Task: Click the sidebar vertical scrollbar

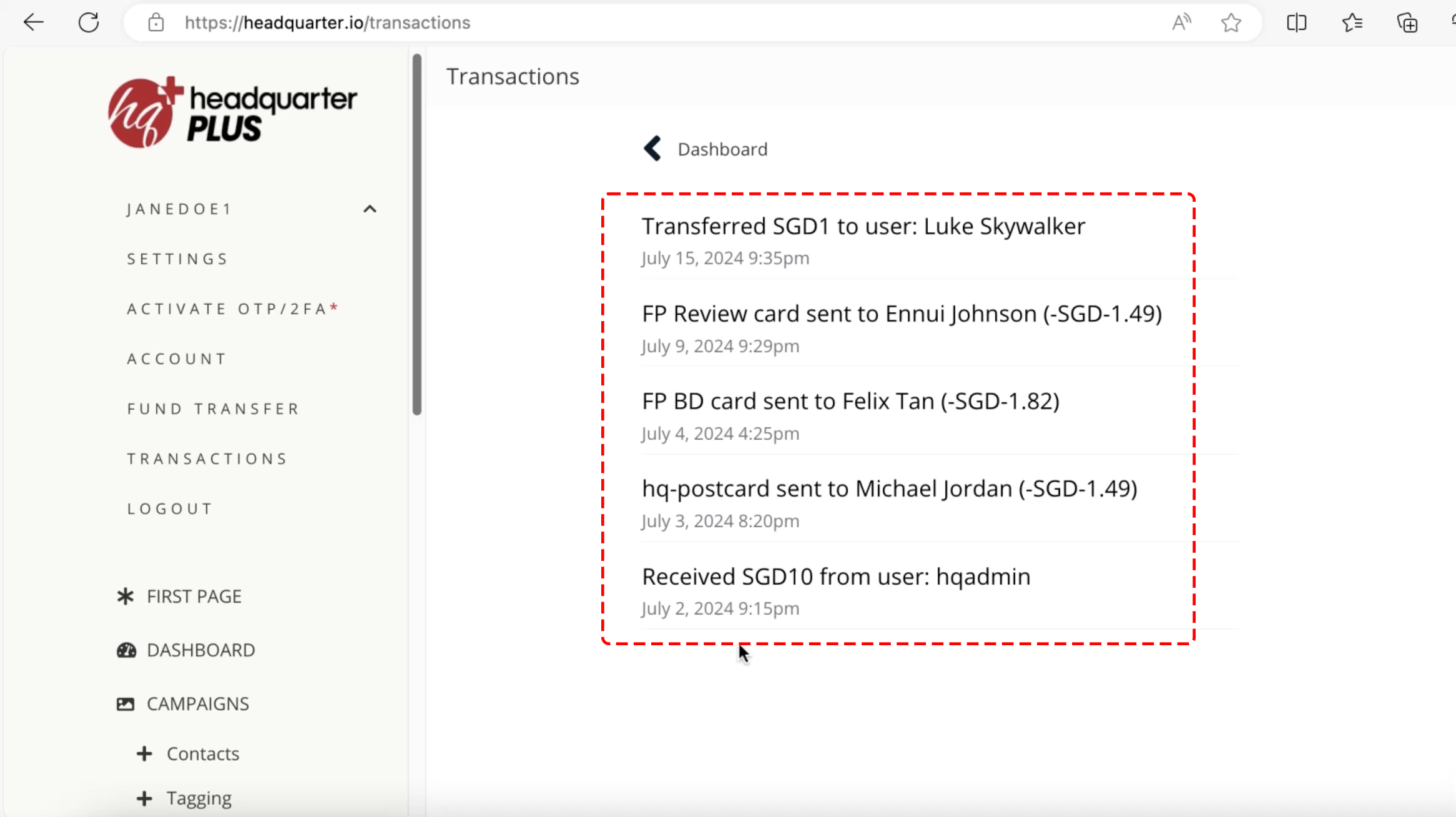Action: 417,234
